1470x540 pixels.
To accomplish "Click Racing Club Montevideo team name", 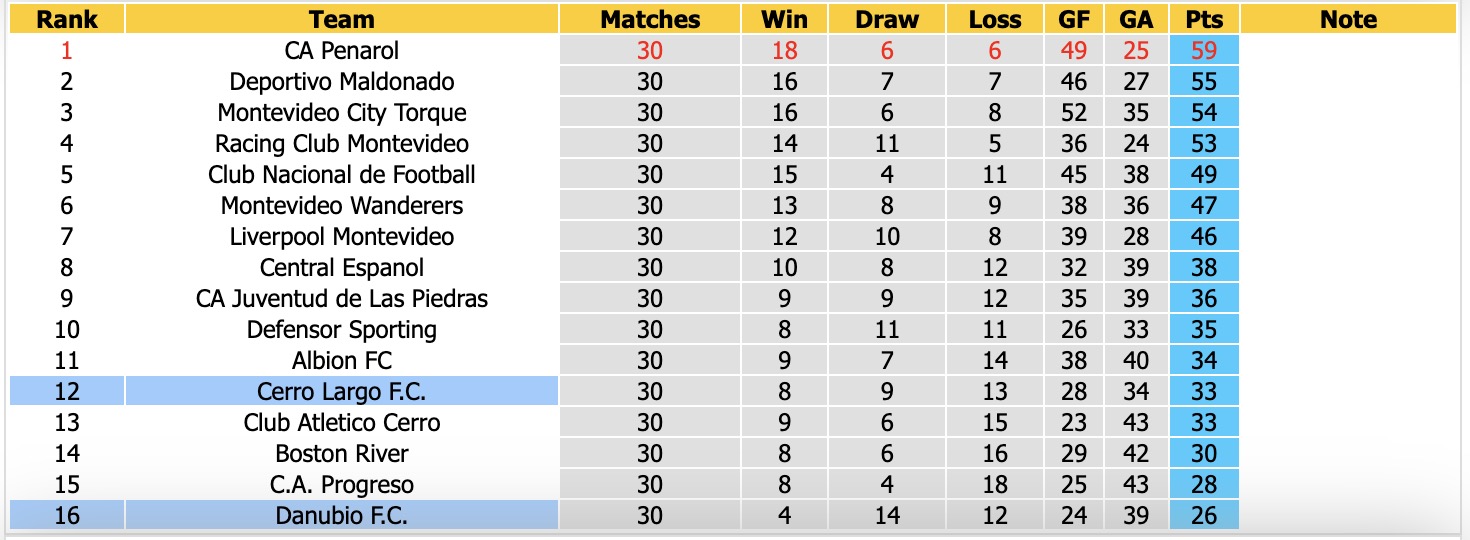I will tap(342, 143).
